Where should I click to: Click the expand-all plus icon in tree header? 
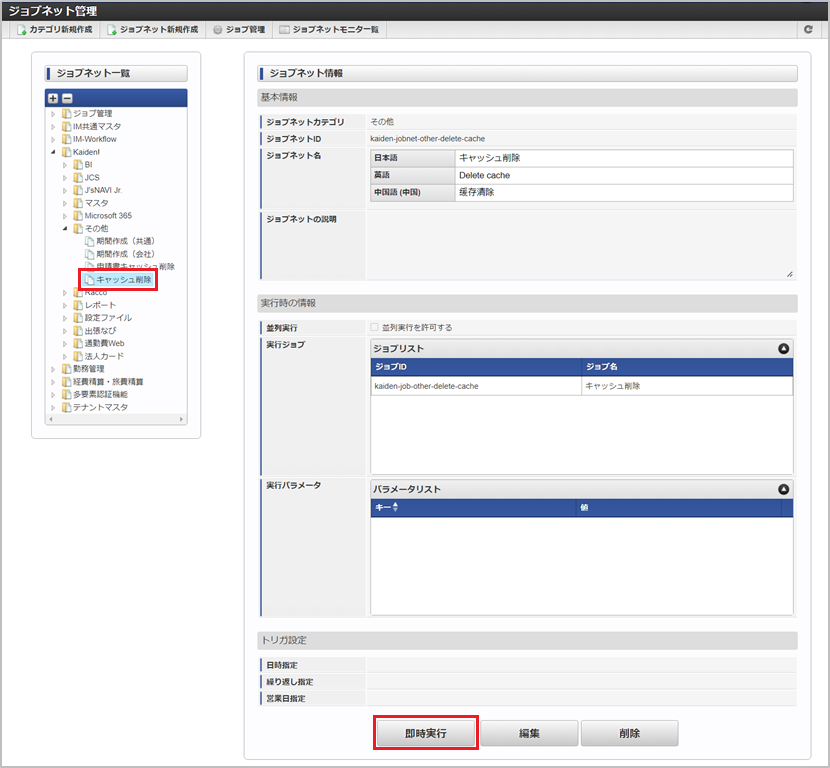pos(53,98)
